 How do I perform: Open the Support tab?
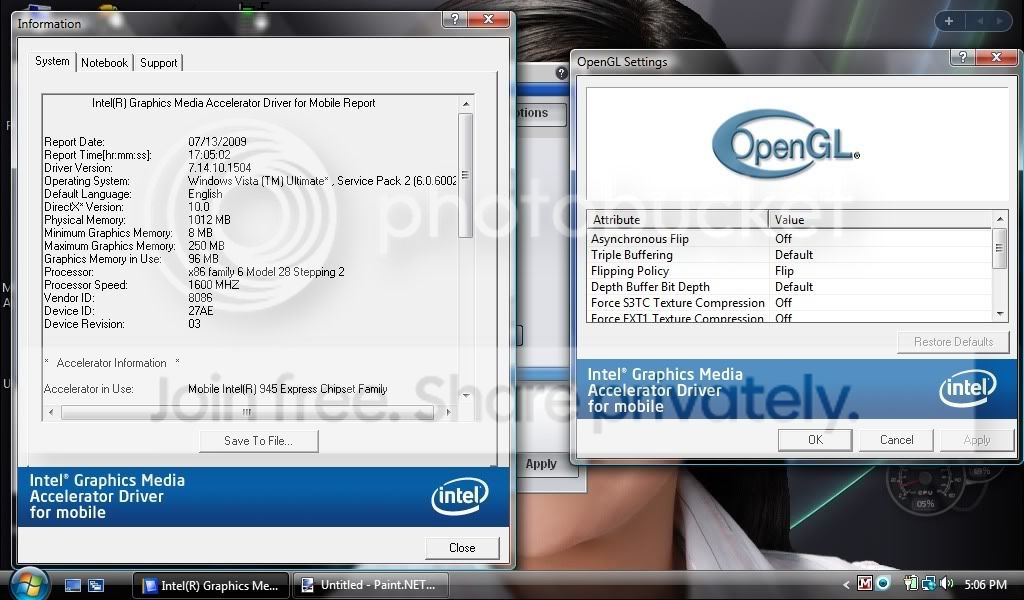[x=158, y=63]
